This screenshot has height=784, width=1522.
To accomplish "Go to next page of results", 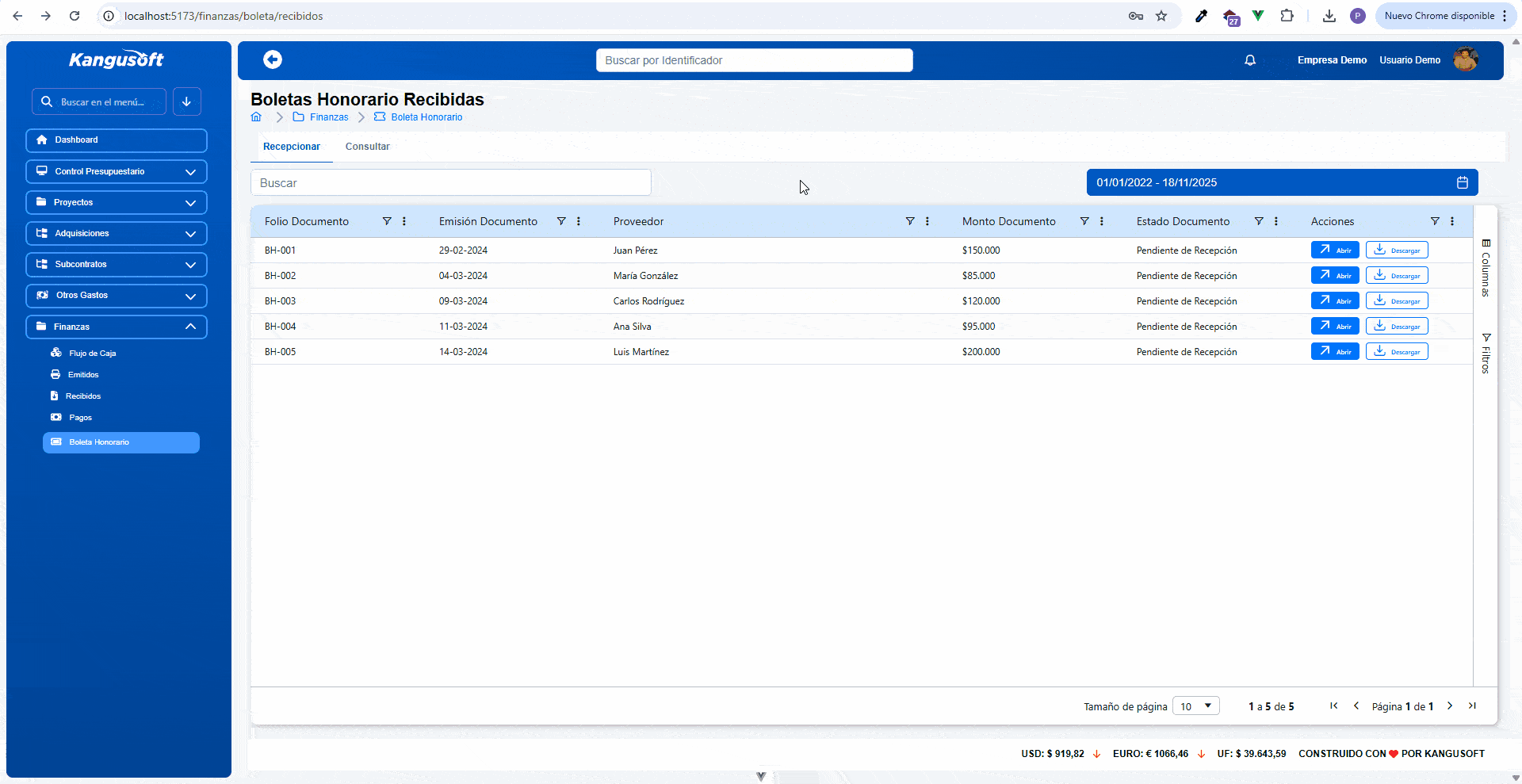I will click(x=1450, y=706).
